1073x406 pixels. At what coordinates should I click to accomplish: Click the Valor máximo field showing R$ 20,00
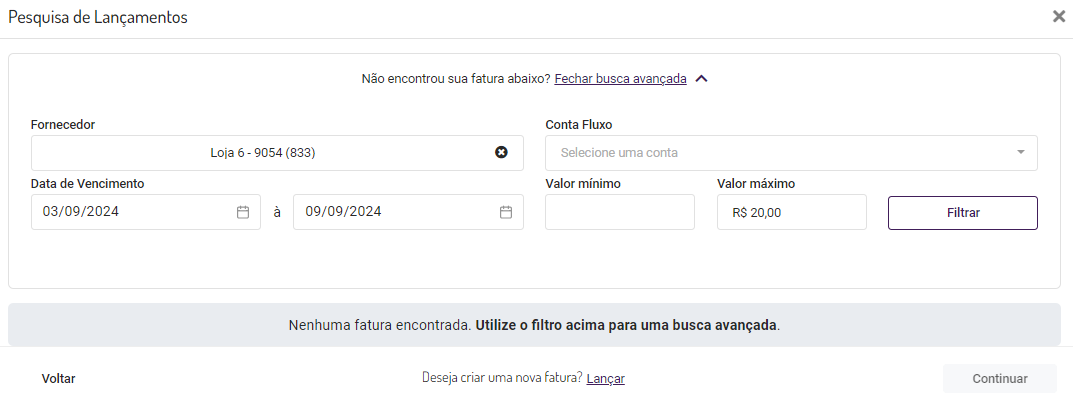pyautogui.click(x=791, y=212)
